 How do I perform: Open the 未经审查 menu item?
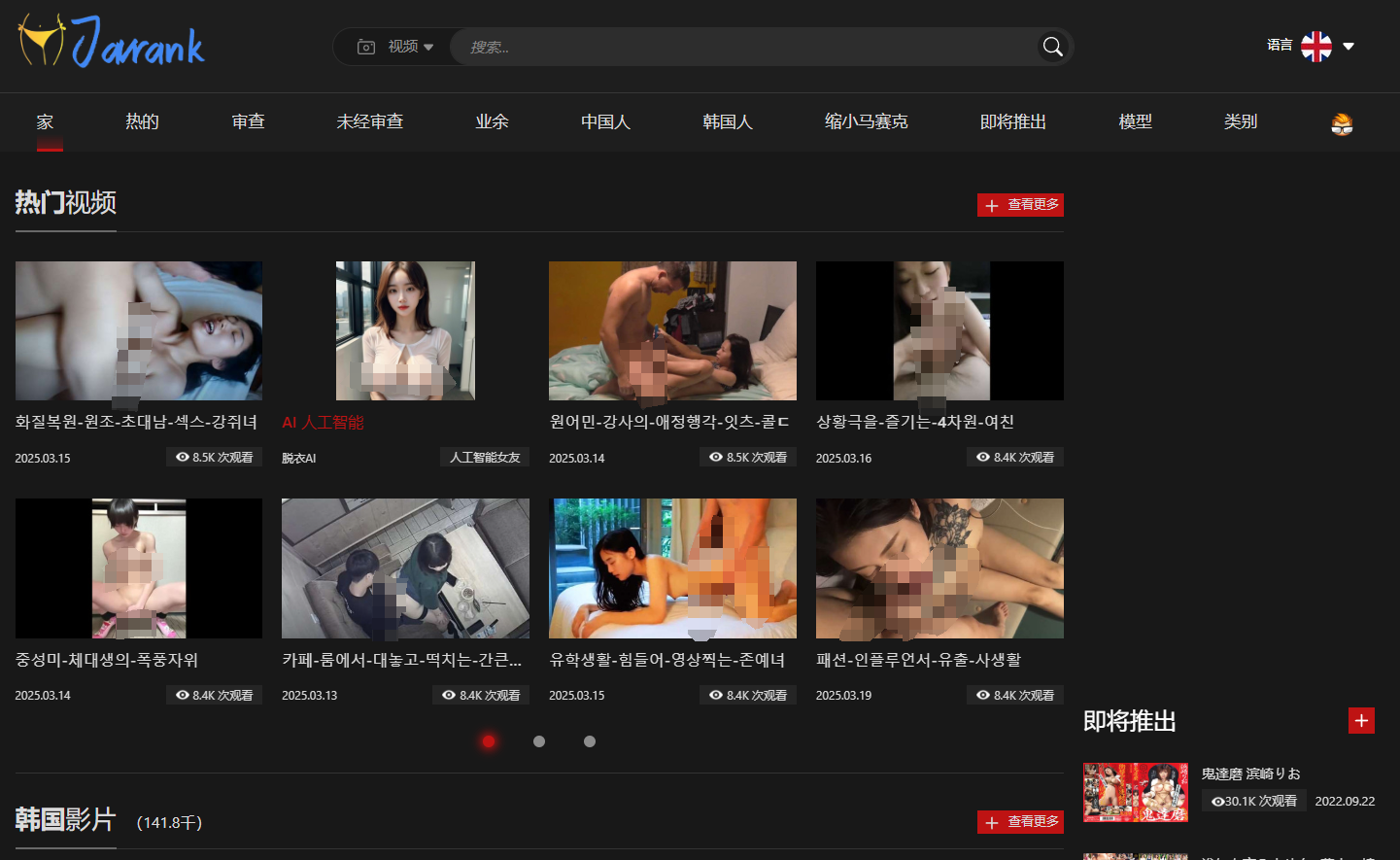click(x=370, y=121)
